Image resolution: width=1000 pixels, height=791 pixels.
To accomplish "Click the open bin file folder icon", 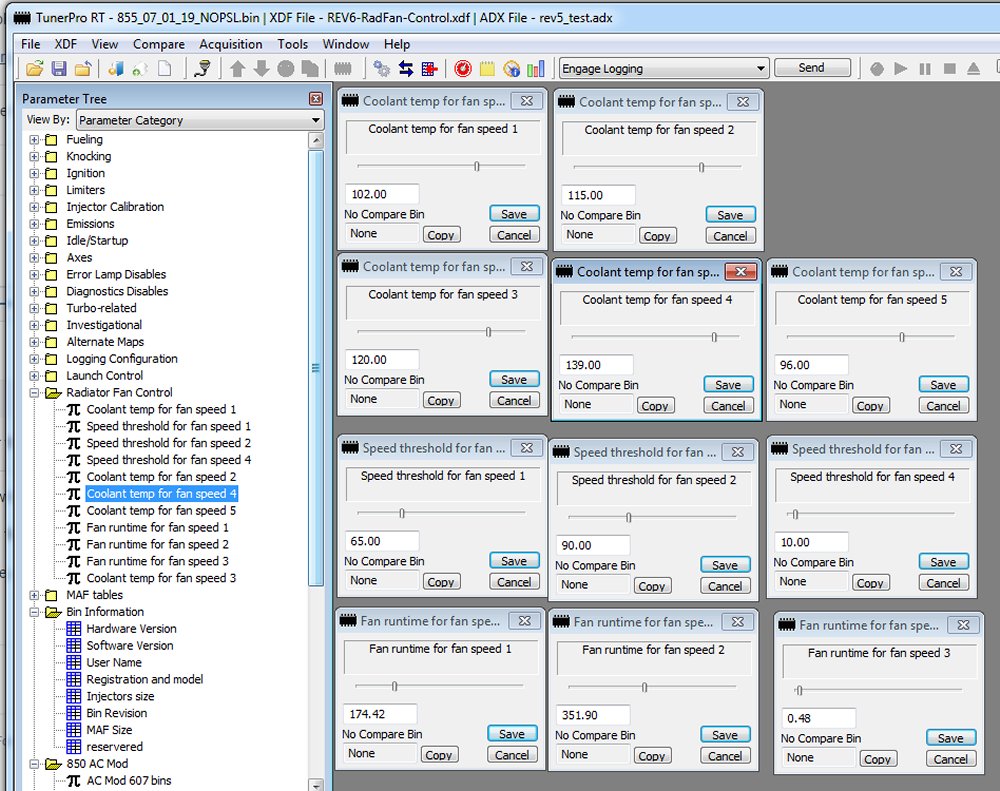I will pos(34,68).
